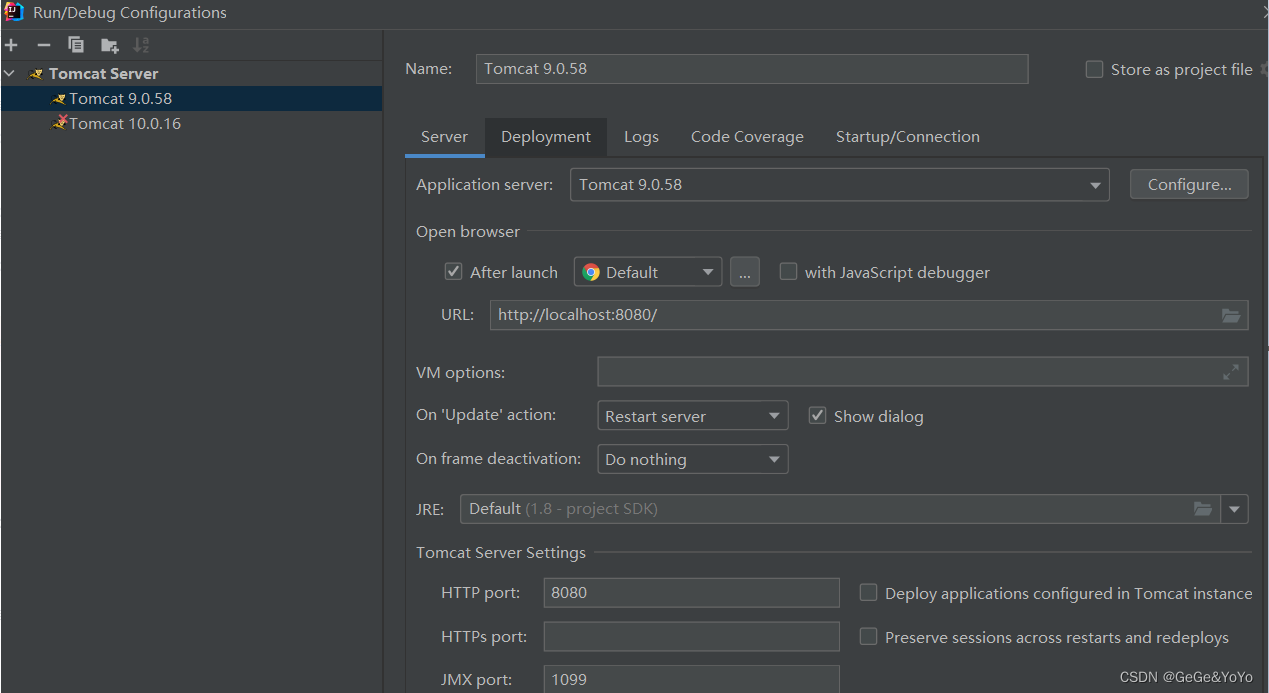Screen dimensions: 1269x693
Task: Sort configurations alphabetically
Action: pyautogui.click(x=141, y=45)
